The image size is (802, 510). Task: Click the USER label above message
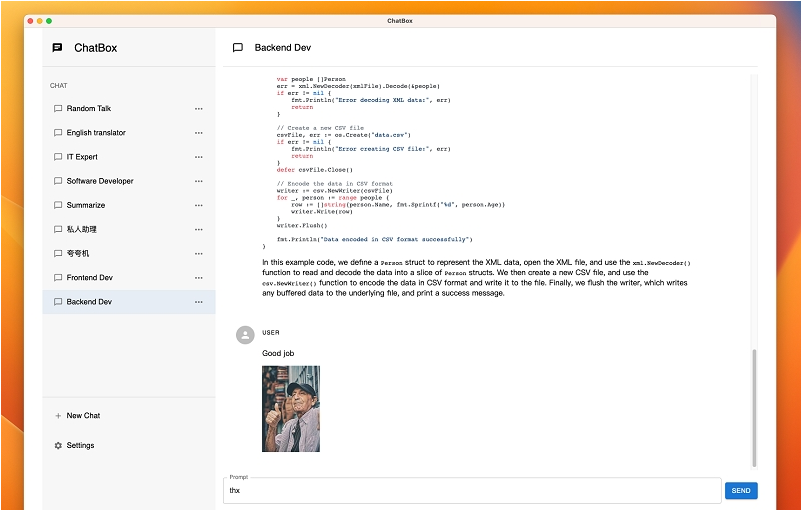271,332
